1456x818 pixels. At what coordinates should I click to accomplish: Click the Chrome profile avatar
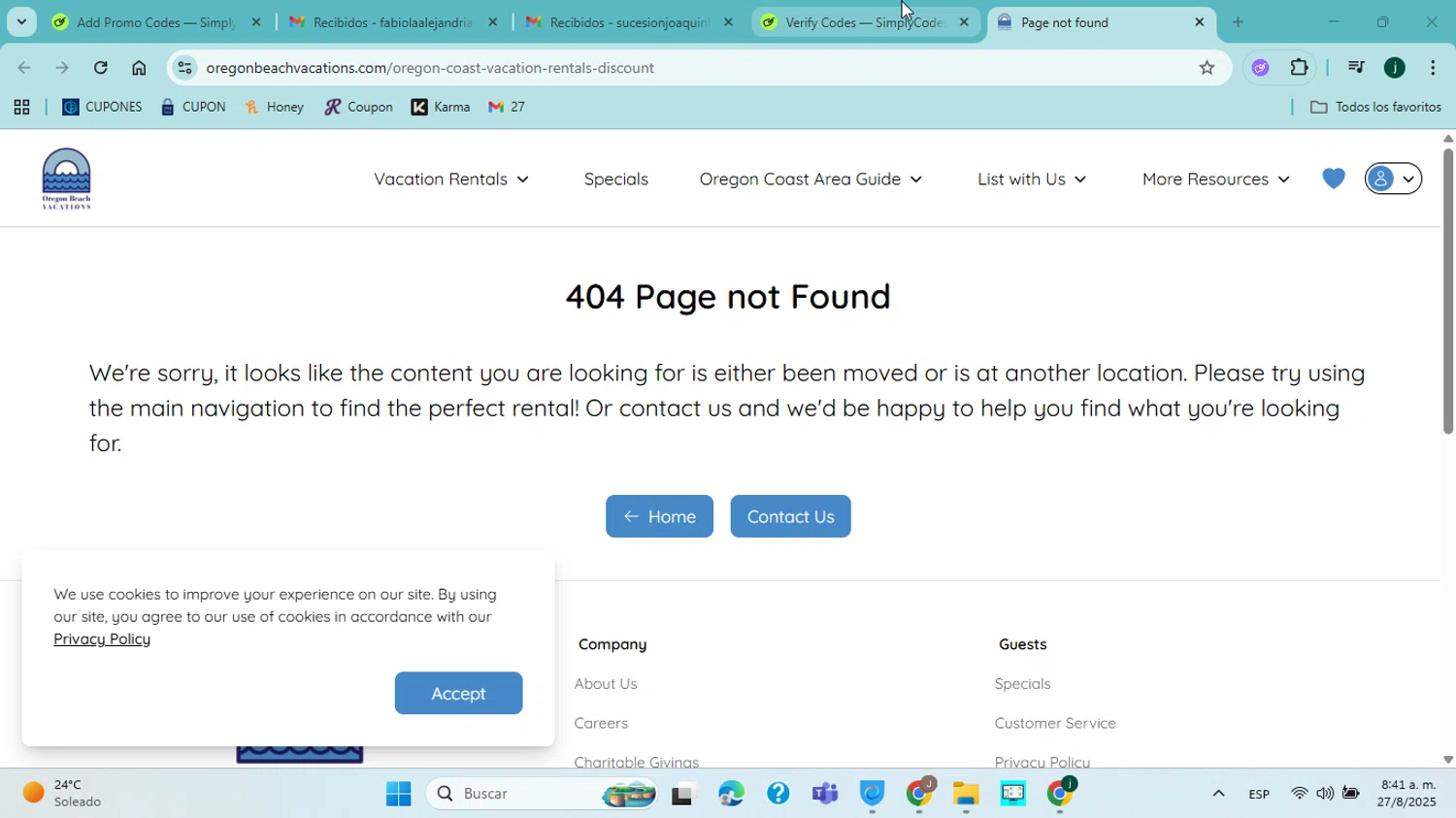1395,68
